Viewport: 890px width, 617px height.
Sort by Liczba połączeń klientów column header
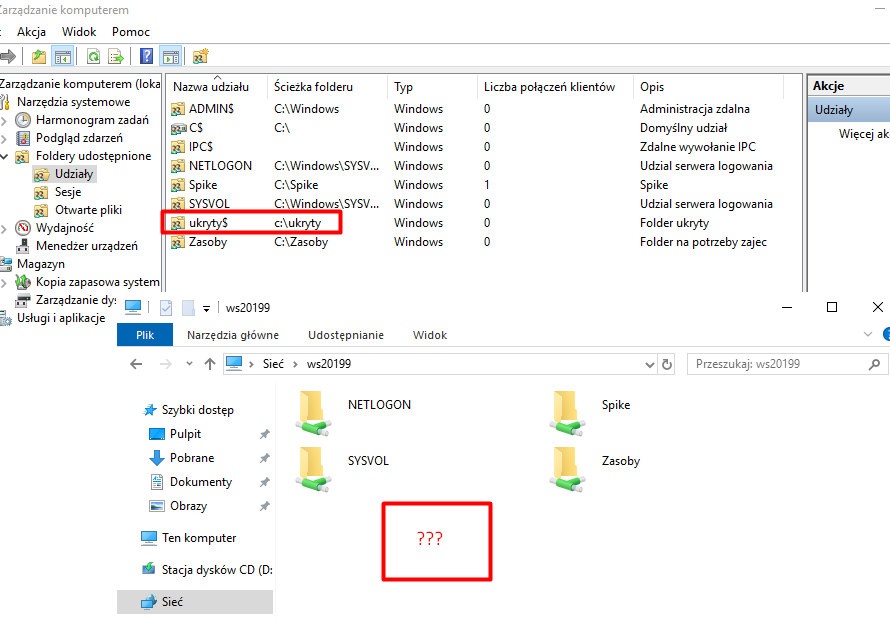[549, 87]
